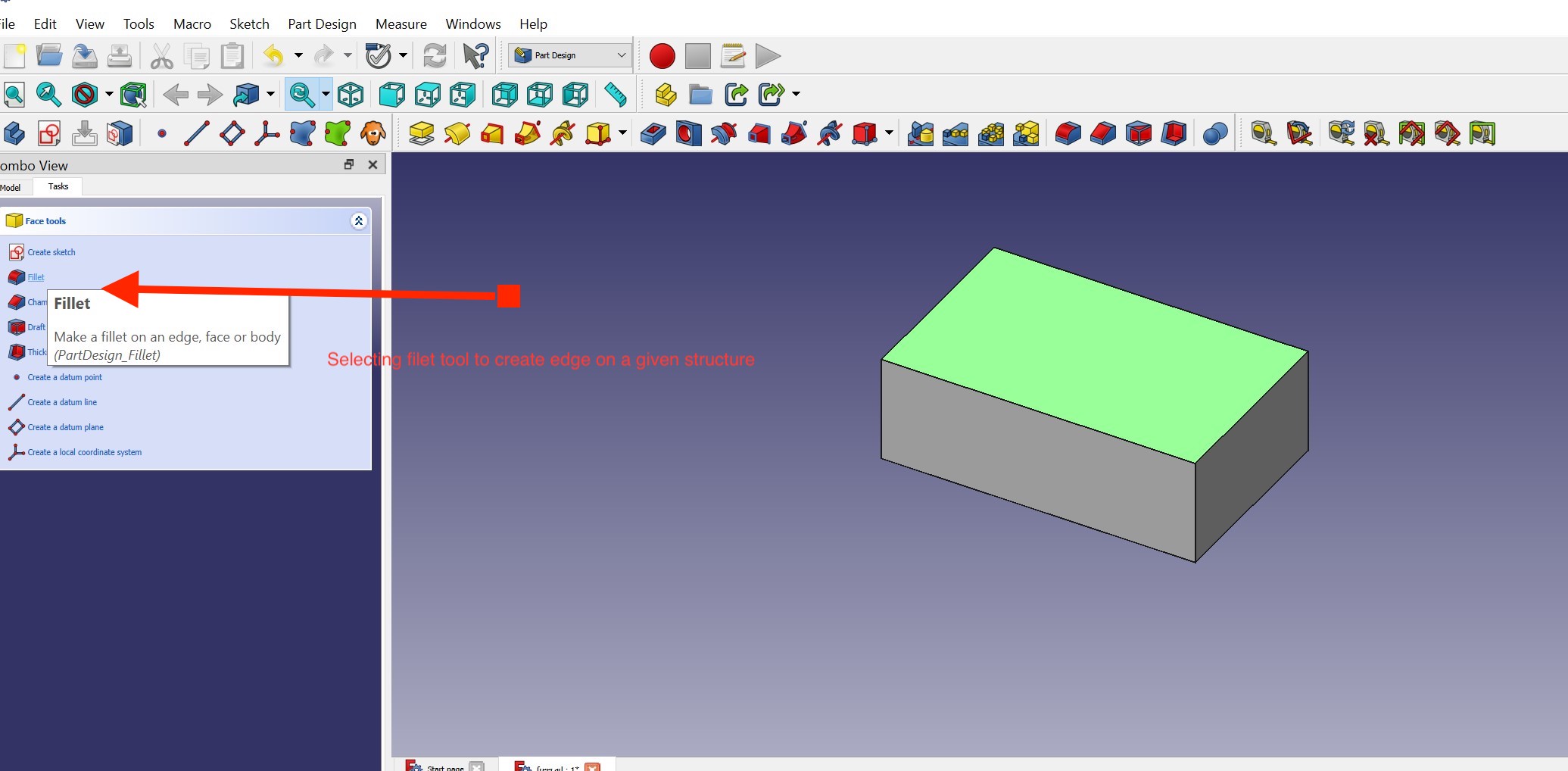This screenshot has height=771, width=1568.
Task: Fit all content in view icon
Action: coord(14,95)
